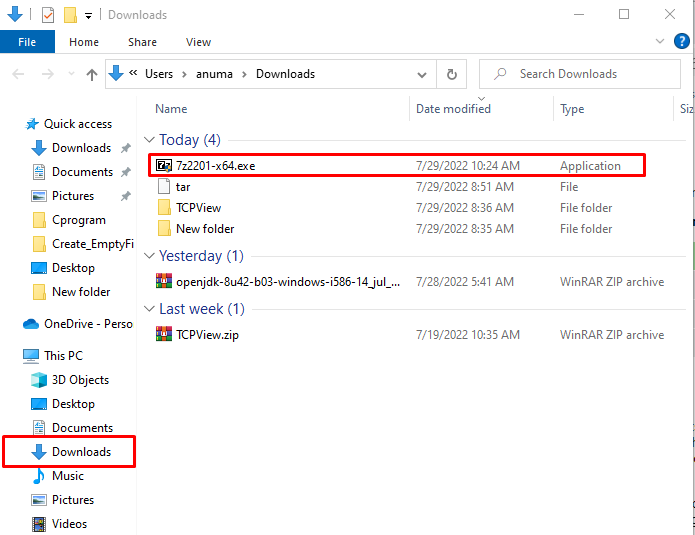This screenshot has width=695, height=535.
Task: Sort by the Date modified column header
Action: 453,109
